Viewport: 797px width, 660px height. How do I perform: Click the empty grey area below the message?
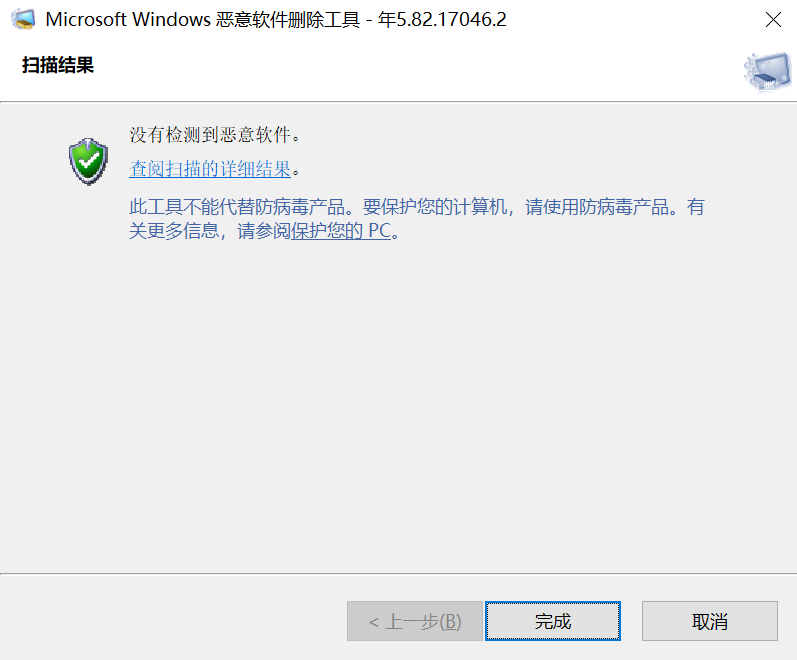pyautogui.click(x=398, y=407)
